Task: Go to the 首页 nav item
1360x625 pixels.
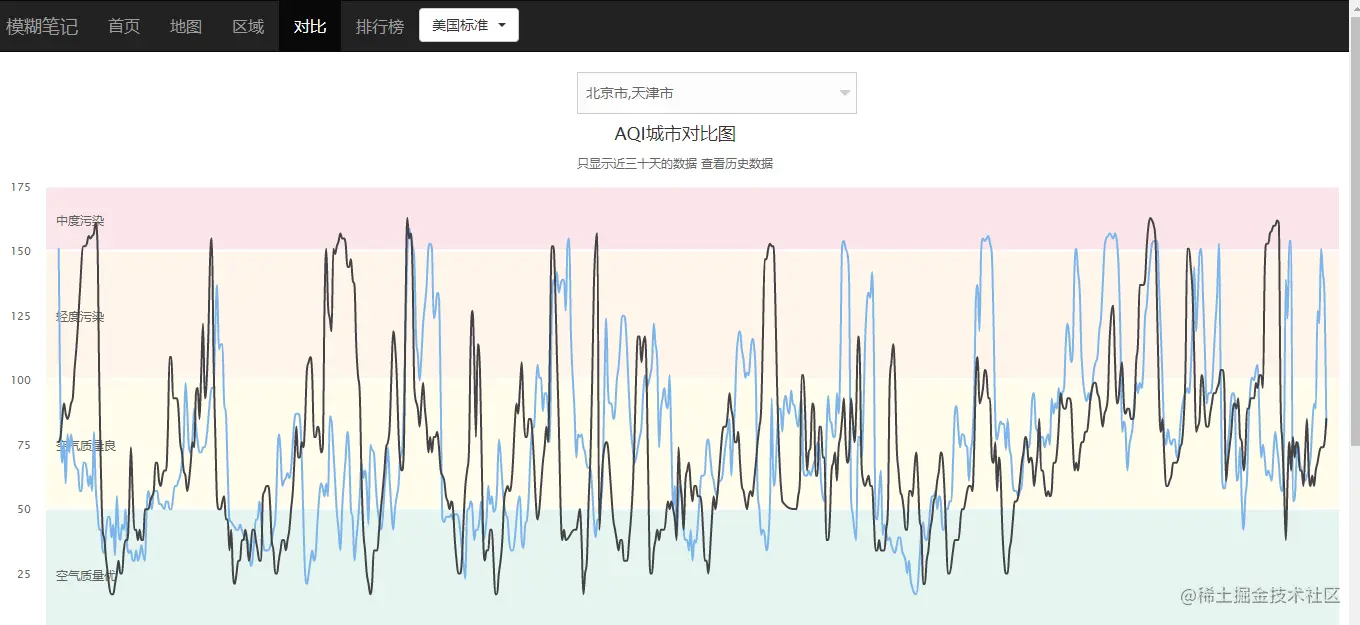Action: point(124,26)
